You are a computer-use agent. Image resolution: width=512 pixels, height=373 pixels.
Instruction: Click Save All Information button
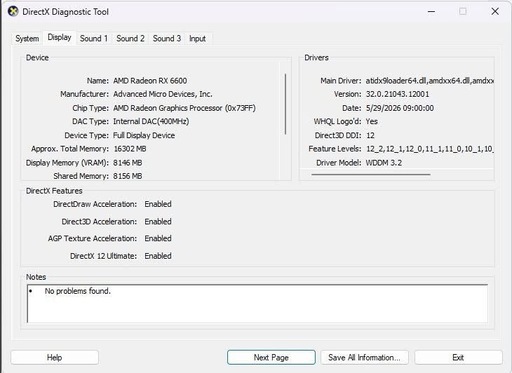coord(364,357)
